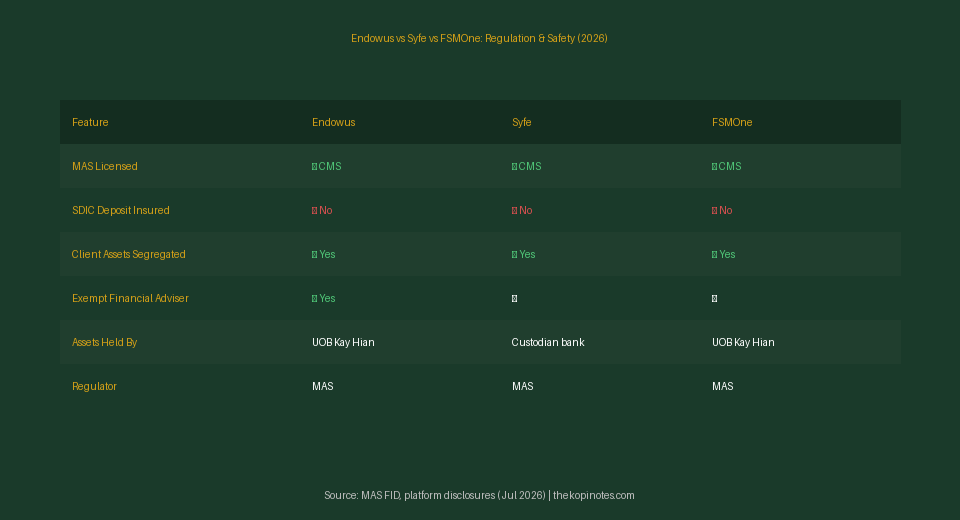Click the Regulator row label
The height and width of the screenshot is (520, 960).
[x=94, y=386]
